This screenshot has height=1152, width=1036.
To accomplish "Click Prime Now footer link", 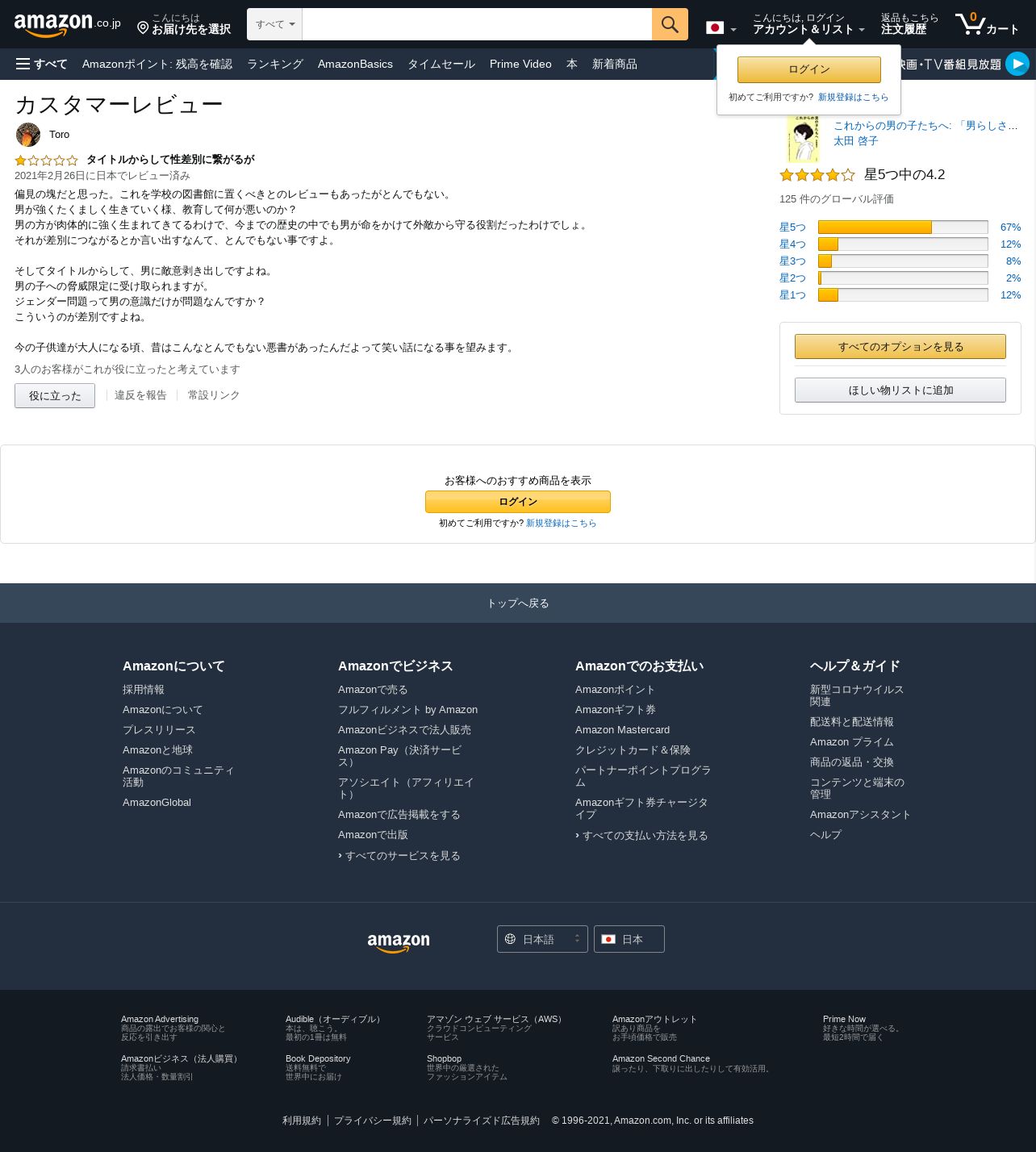I will tap(844, 1020).
